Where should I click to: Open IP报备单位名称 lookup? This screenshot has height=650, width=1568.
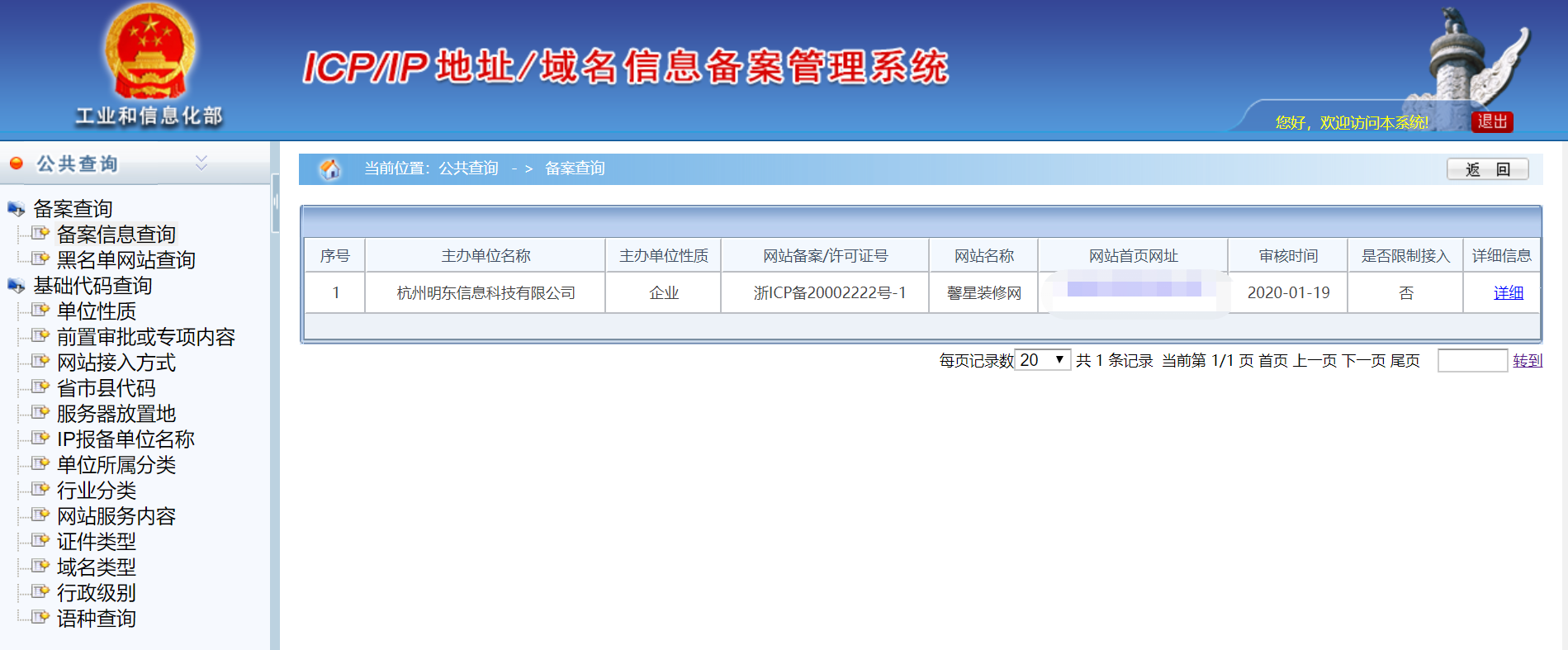click(126, 439)
